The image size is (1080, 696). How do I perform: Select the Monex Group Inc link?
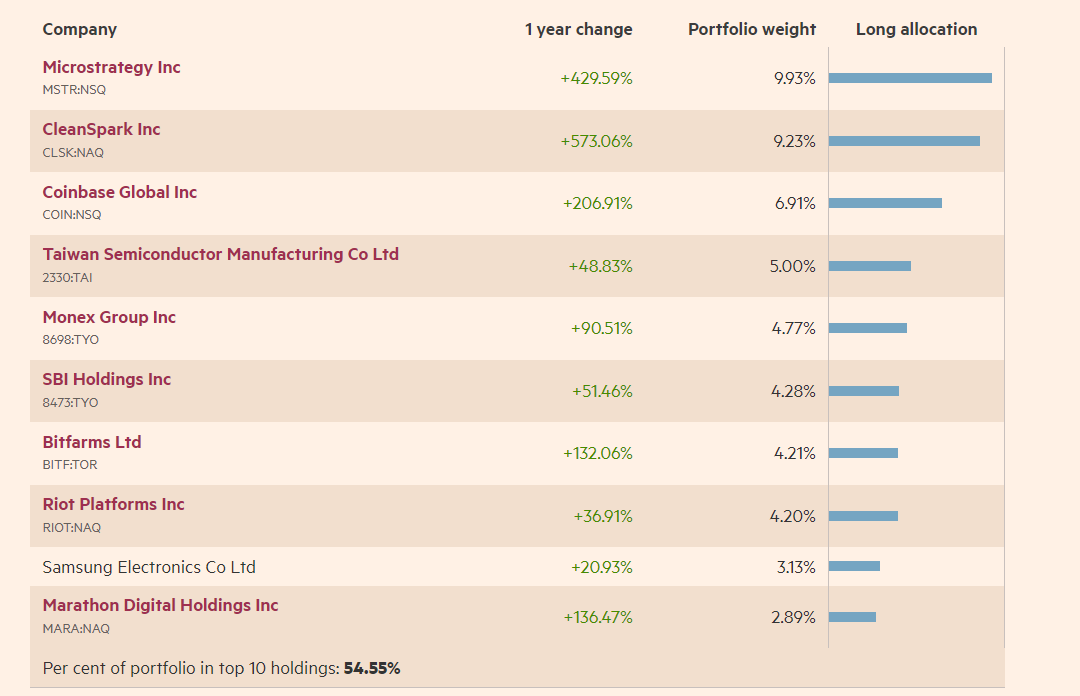[109, 318]
